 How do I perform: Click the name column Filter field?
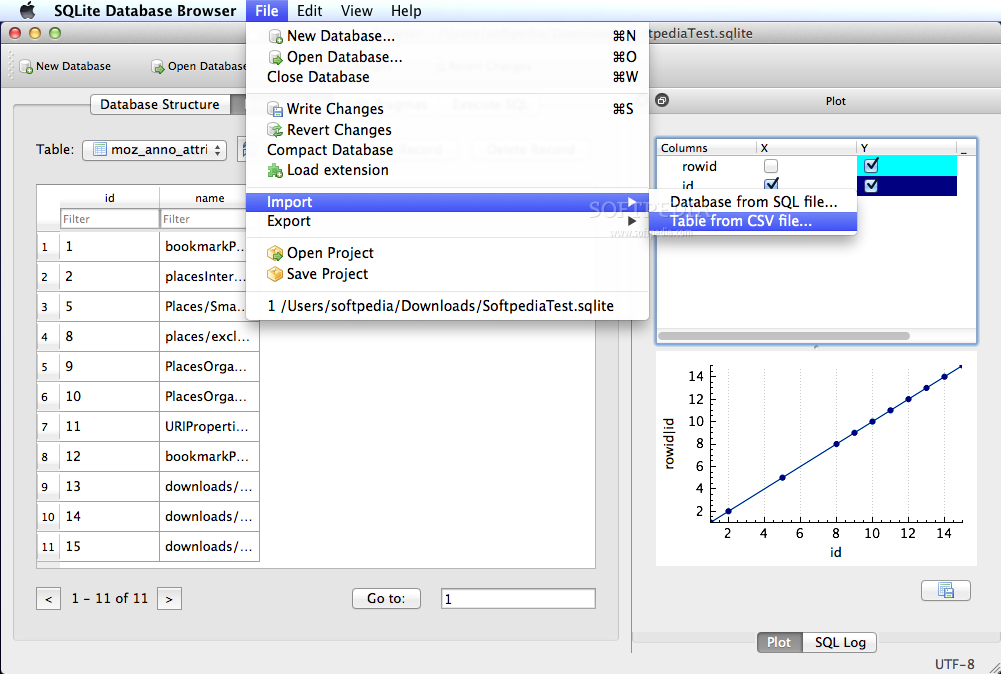click(203, 219)
